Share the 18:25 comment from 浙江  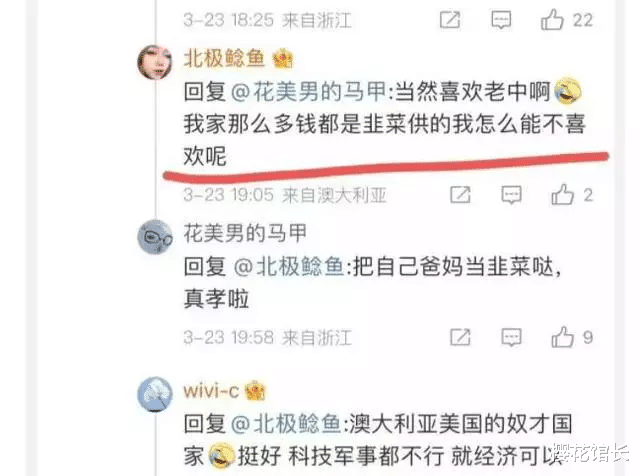coord(450,20)
